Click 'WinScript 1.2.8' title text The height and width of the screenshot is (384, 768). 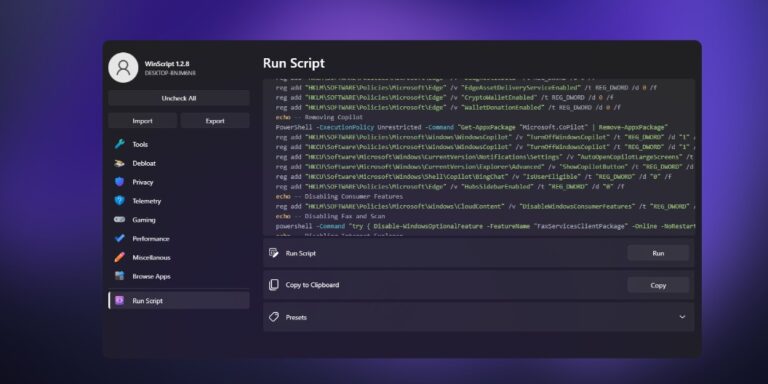(x=167, y=64)
